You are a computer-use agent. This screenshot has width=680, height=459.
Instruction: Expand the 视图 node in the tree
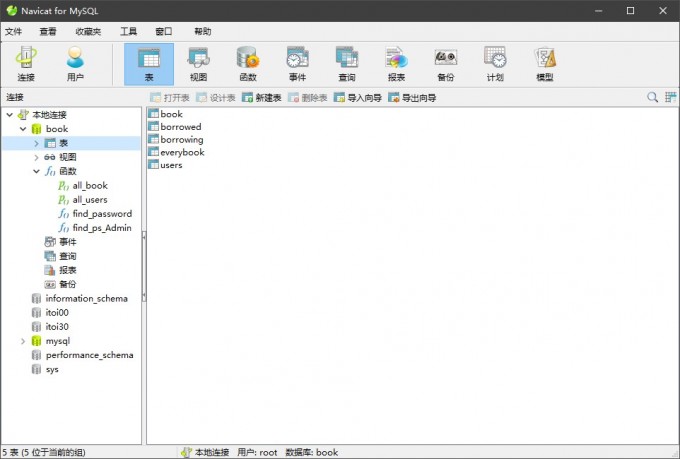click(36, 157)
